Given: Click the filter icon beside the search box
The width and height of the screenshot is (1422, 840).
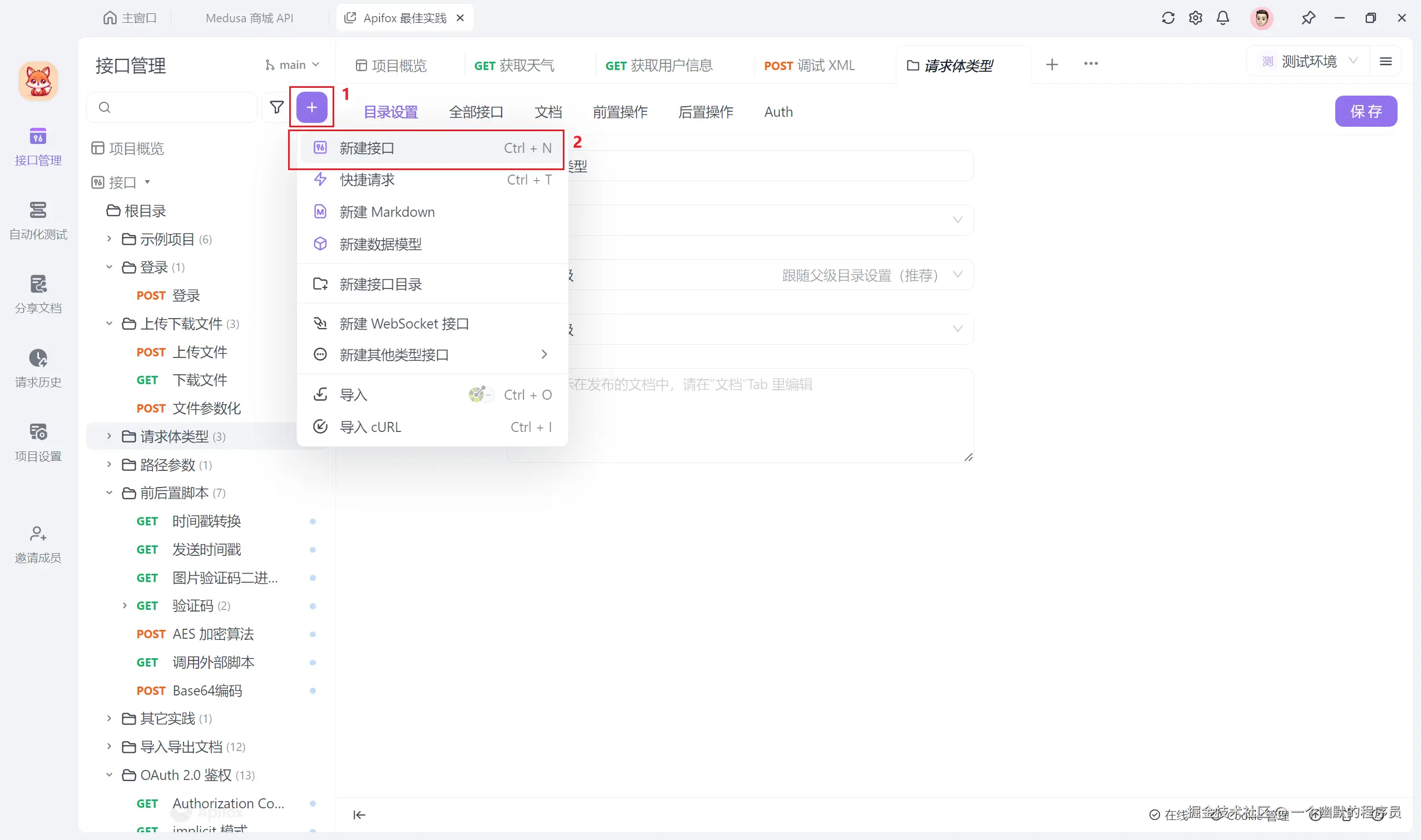Looking at the screenshot, I should tap(277, 107).
